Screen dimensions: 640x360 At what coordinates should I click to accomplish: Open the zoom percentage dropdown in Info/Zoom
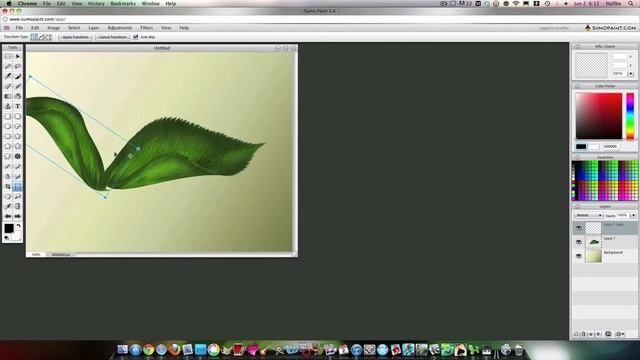click(631, 74)
